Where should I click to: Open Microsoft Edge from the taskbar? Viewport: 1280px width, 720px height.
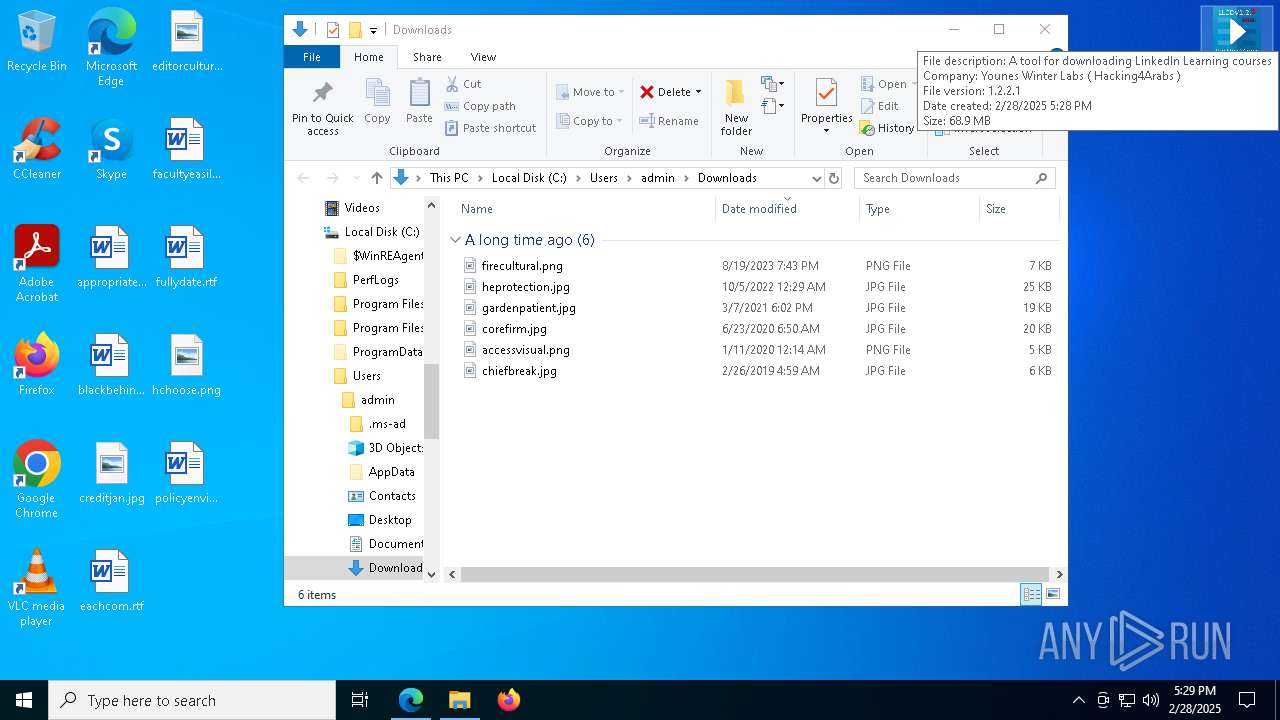411,700
